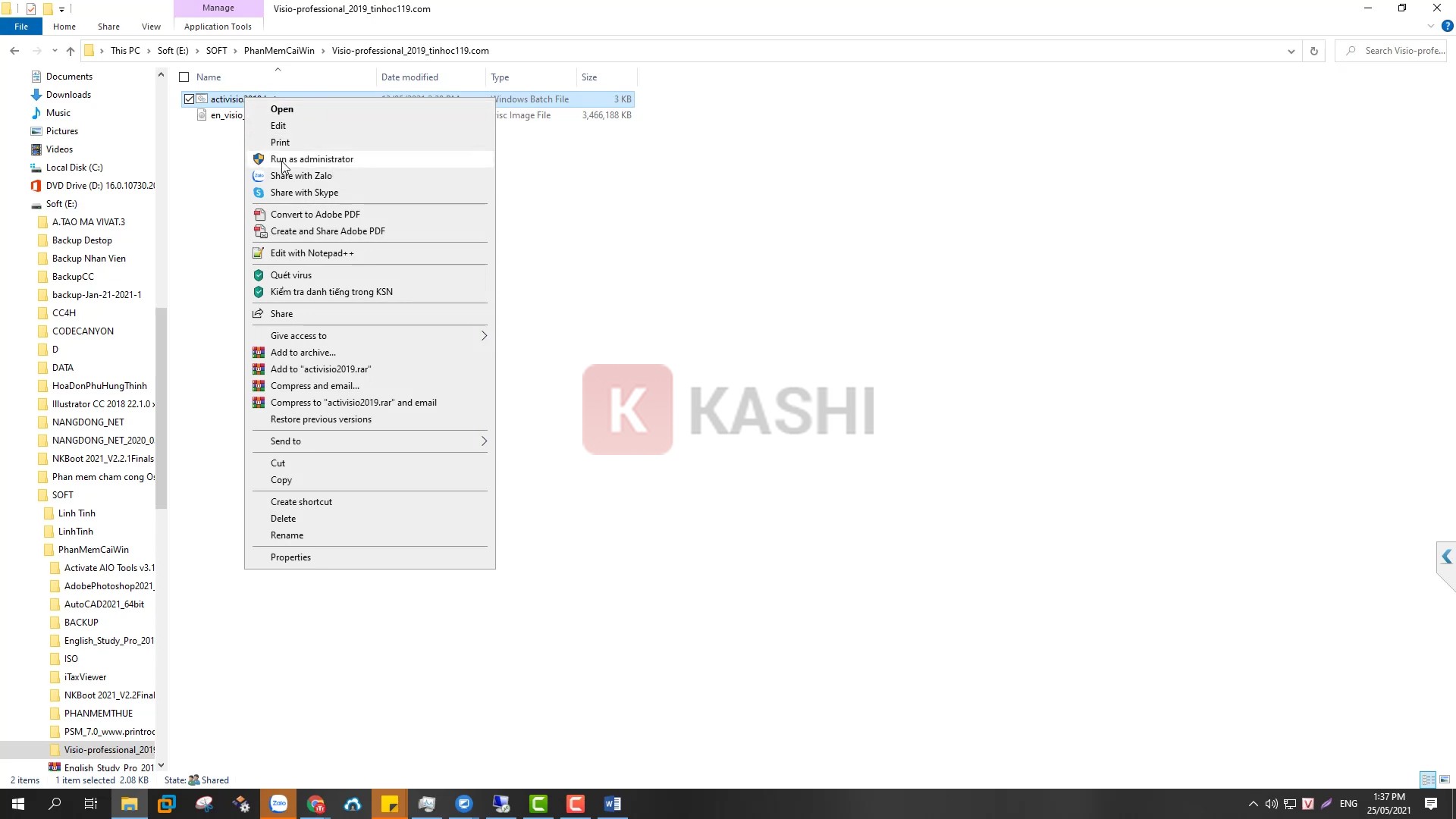1456x819 pixels.
Task: Click the Add to archive WinRAR icon
Action: pos(259,353)
